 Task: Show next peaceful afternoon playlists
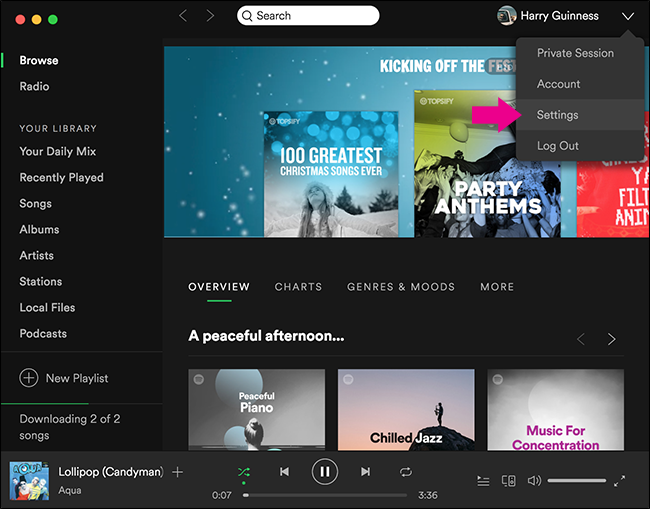611,339
